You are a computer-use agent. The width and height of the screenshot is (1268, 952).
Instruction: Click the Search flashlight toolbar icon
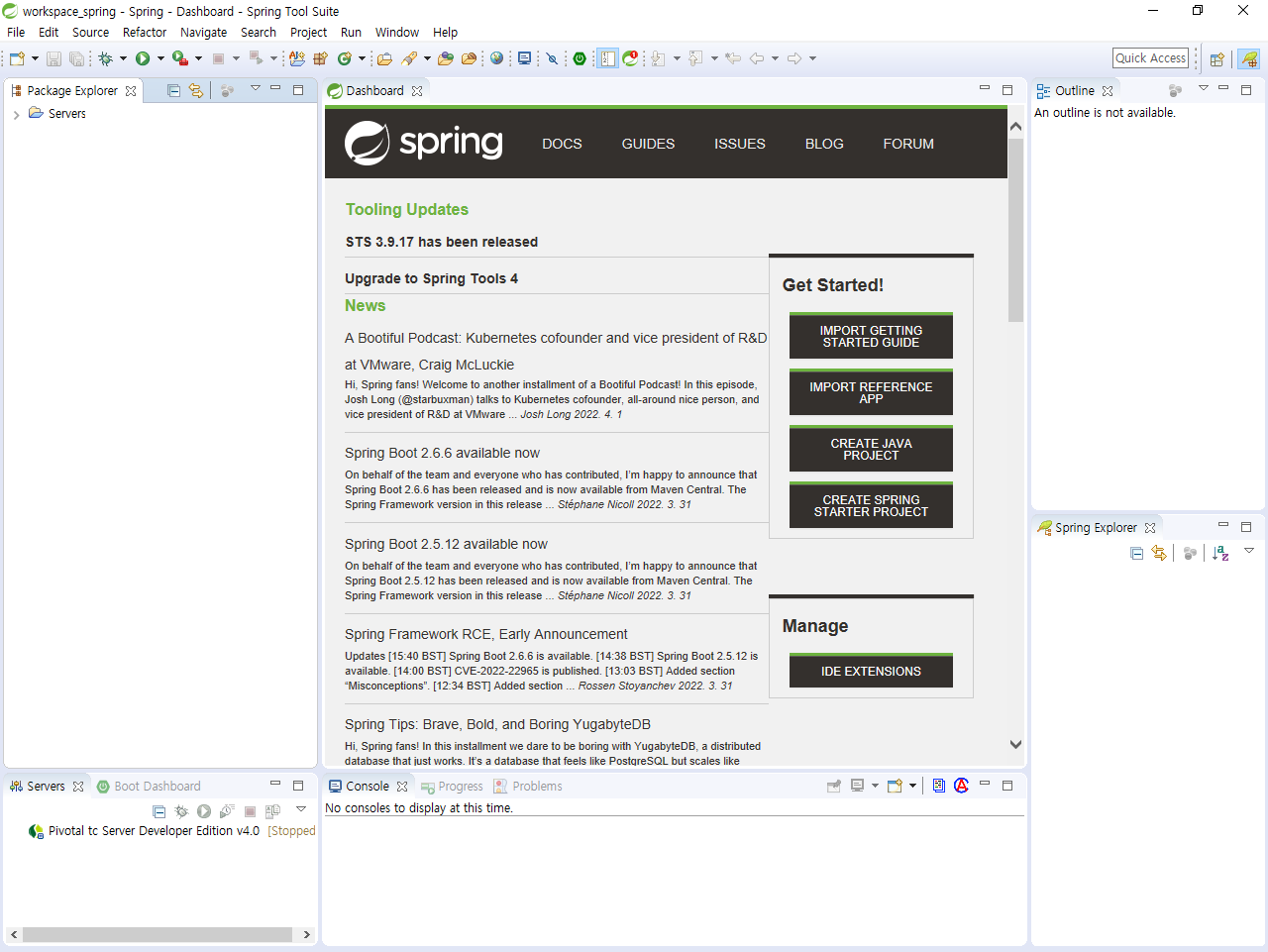click(409, 58)
